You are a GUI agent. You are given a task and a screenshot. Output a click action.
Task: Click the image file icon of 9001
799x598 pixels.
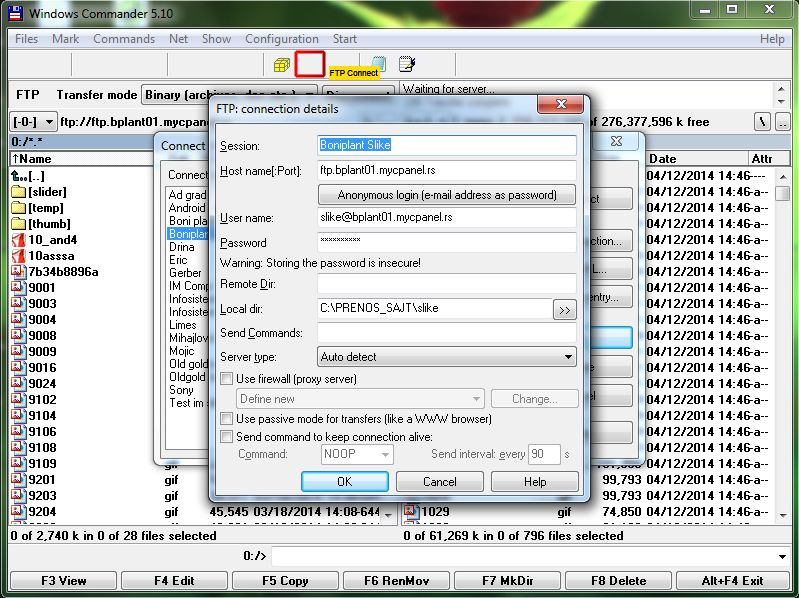point(18,288)
